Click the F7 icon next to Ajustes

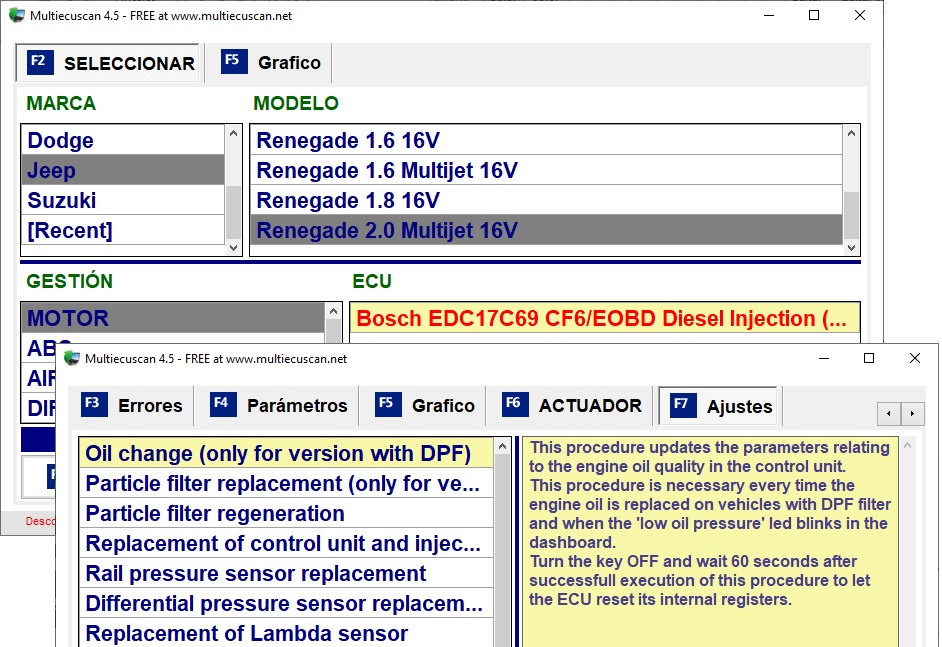click(683, 406)
